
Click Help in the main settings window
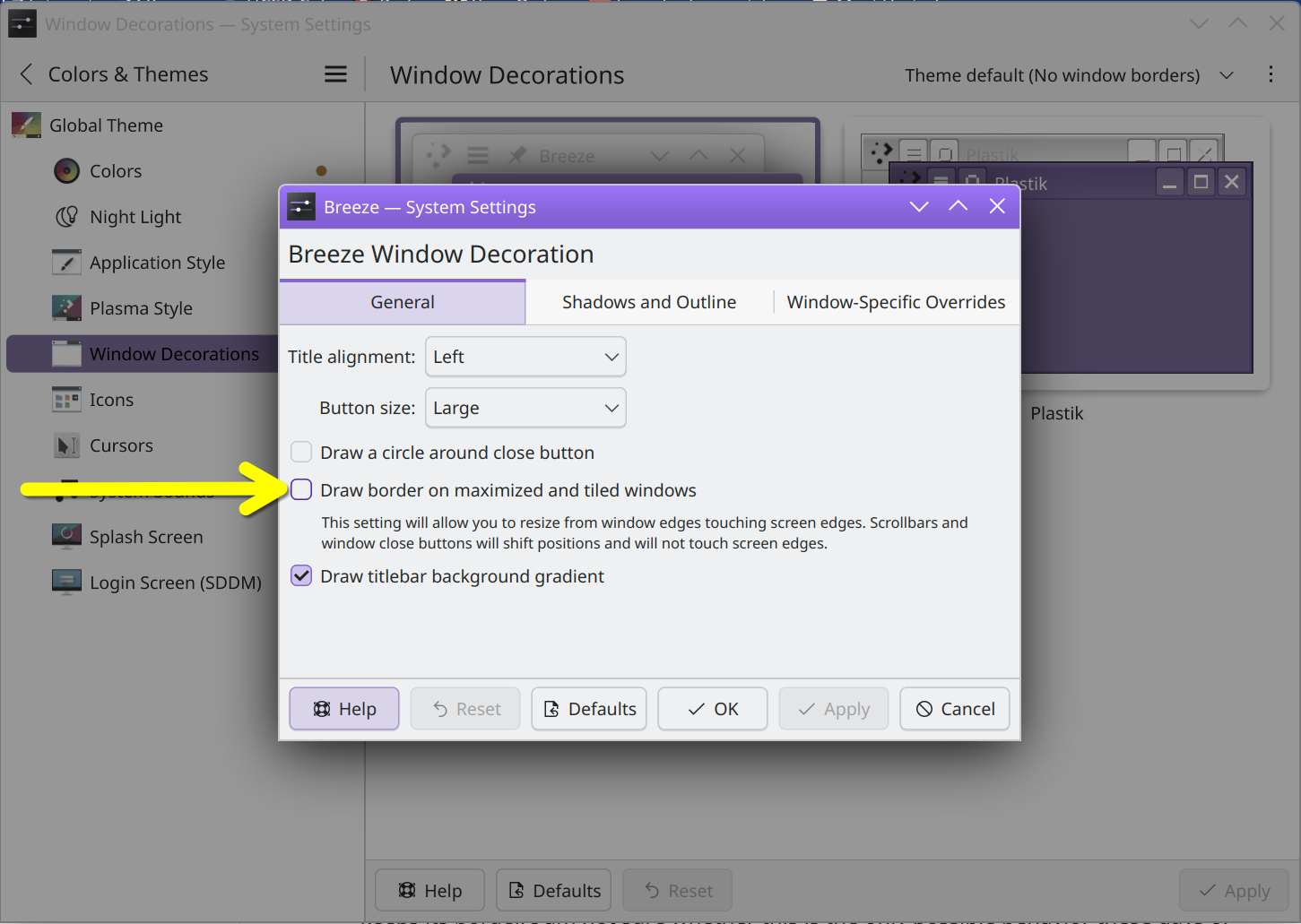click(x=429, y=890)
